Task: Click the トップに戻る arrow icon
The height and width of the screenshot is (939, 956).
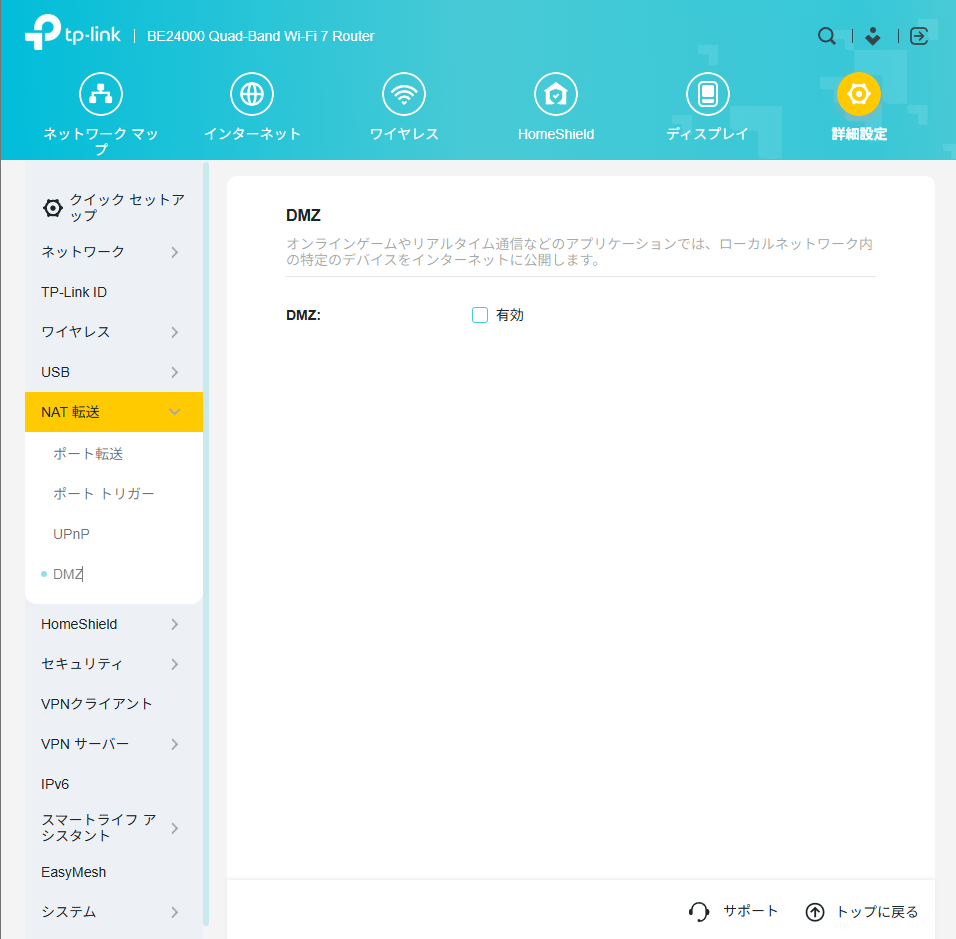Action: pos(815,912)
